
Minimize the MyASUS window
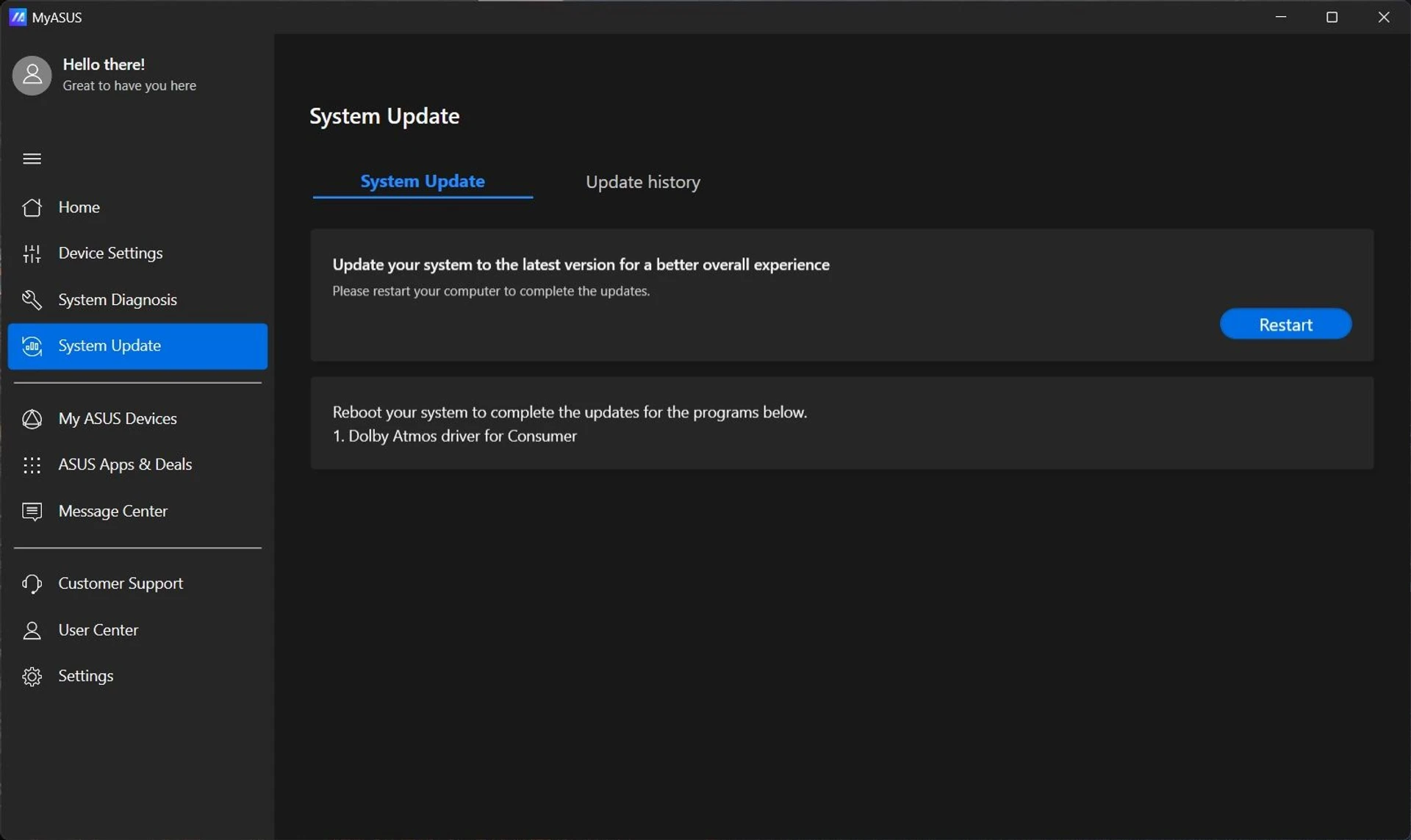coord(1281,17)
